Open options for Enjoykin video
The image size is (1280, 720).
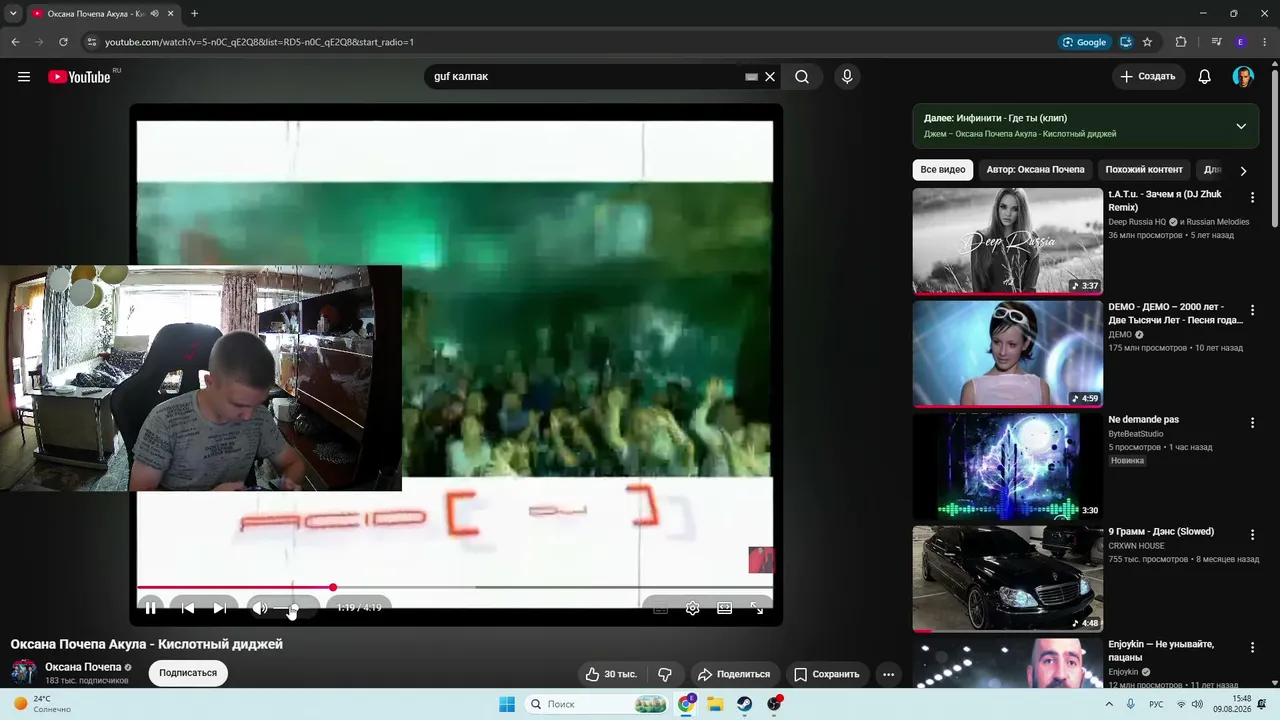coord(1252,648)
